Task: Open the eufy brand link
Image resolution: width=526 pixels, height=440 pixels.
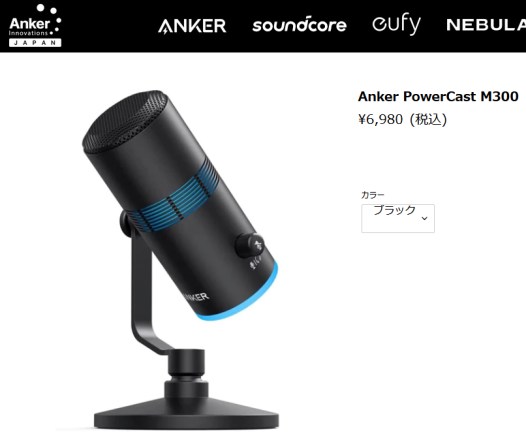Action: pyautogui.click(x=396, y=24)
